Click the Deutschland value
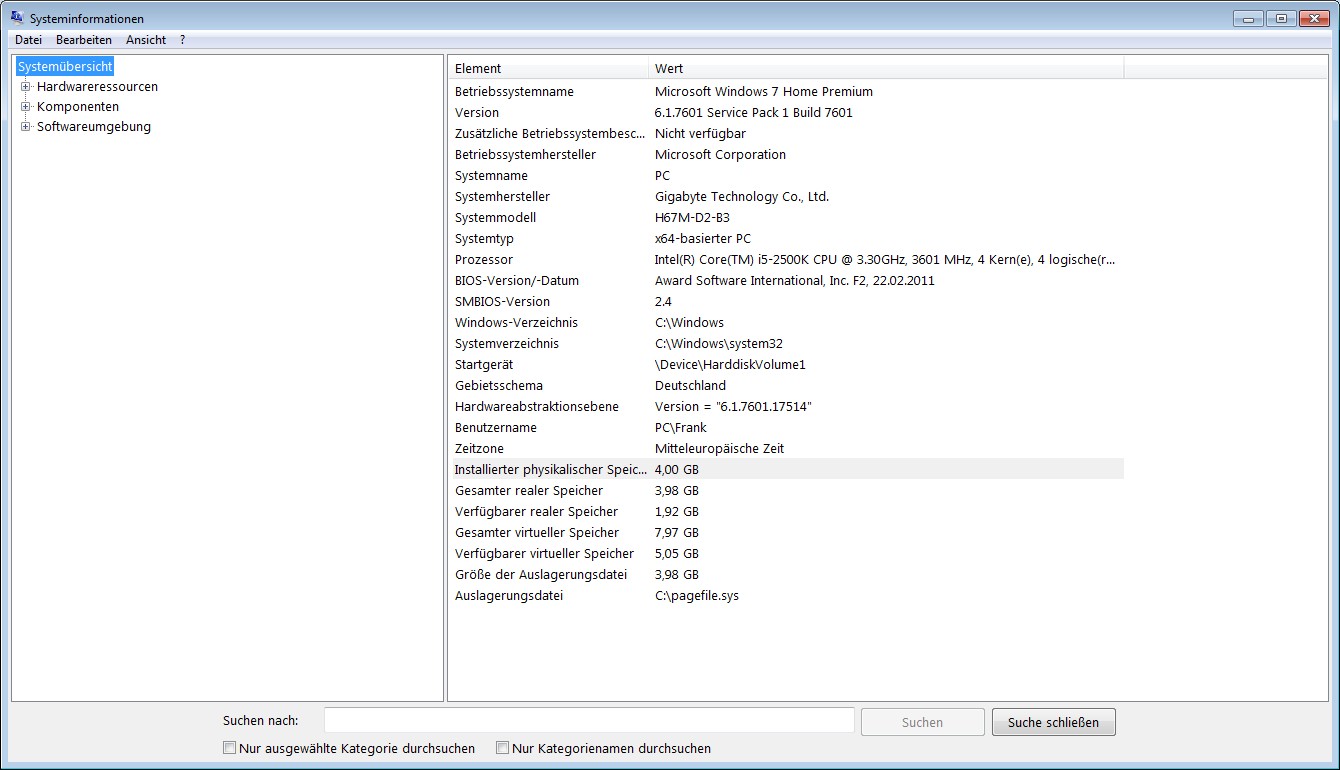Viewport: 1340px width, 770px height. pos(690,385)
